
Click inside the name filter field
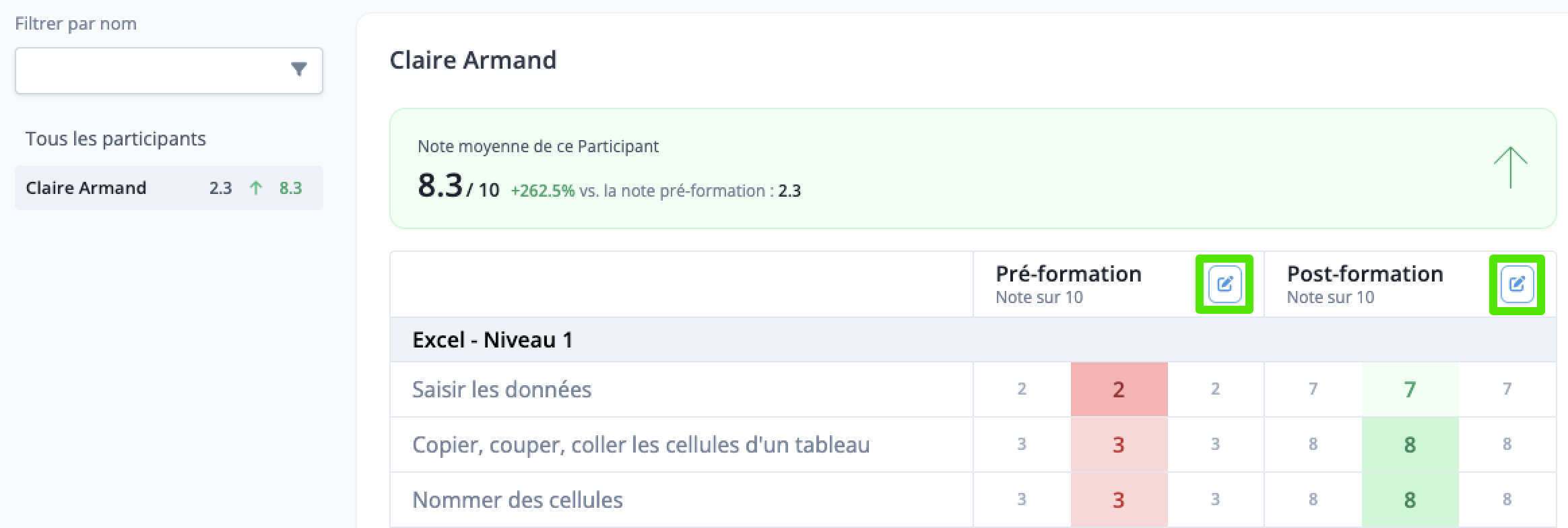(168, 70)
